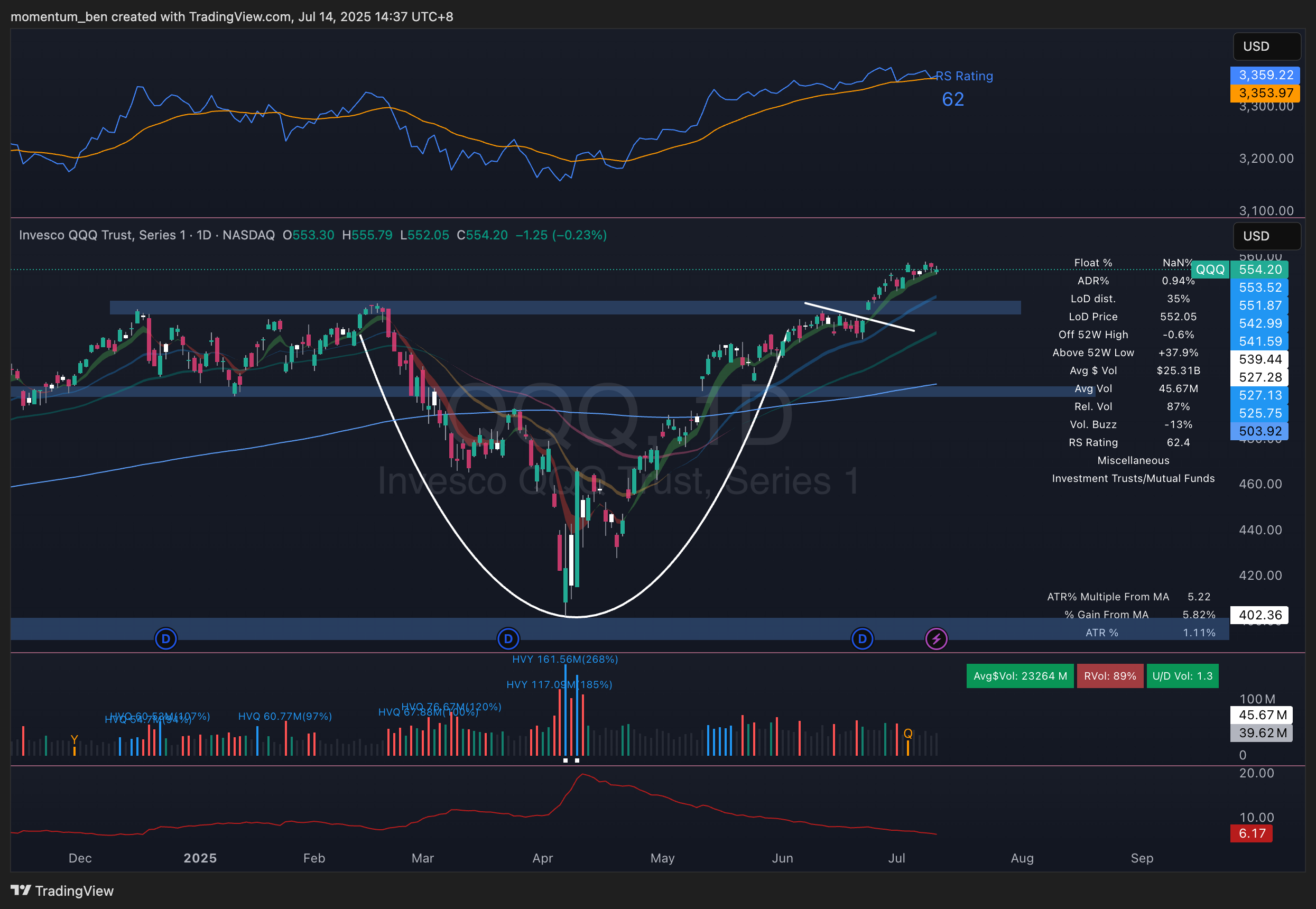This screenshot has width=1316, height=909.
Task: Open the USD currency selector in price pane
Action: 1266,236
